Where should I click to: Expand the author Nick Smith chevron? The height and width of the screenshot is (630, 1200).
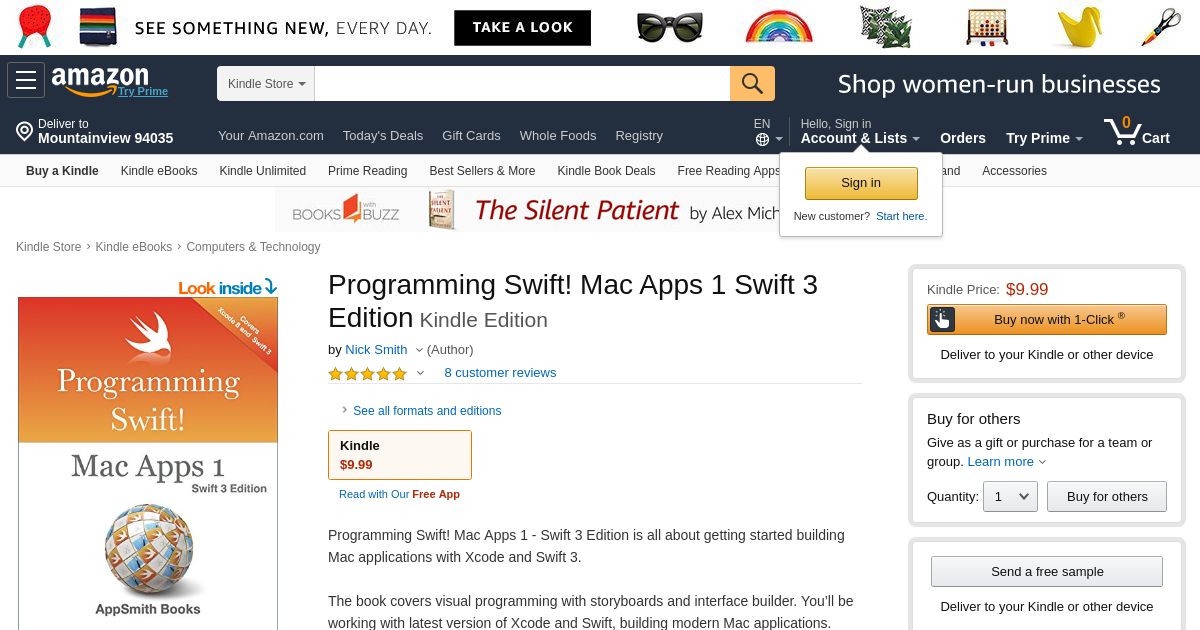419,350
